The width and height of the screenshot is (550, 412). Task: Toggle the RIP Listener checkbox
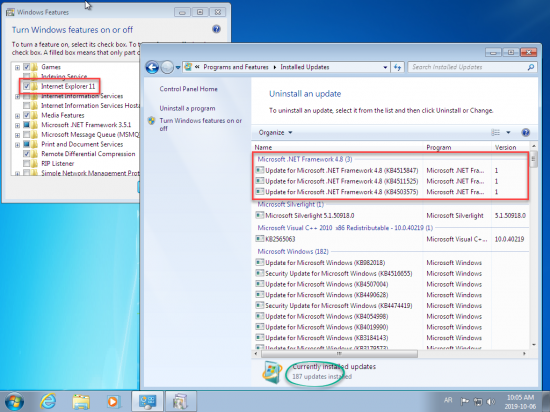coord(27,163)
